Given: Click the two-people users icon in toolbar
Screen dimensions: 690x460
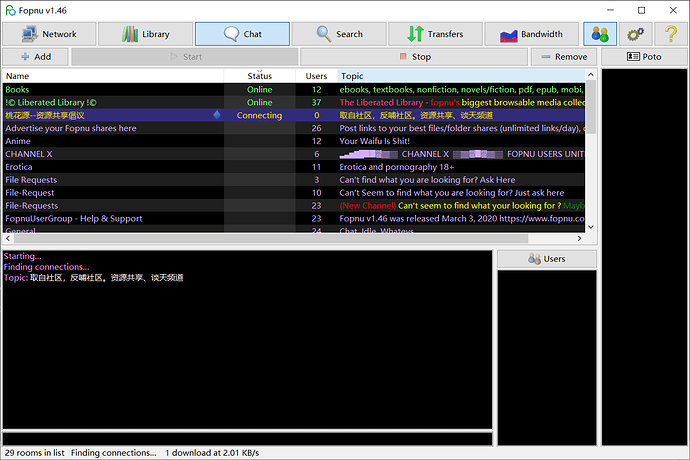Looking at the screenshot, I should [600, 34].
